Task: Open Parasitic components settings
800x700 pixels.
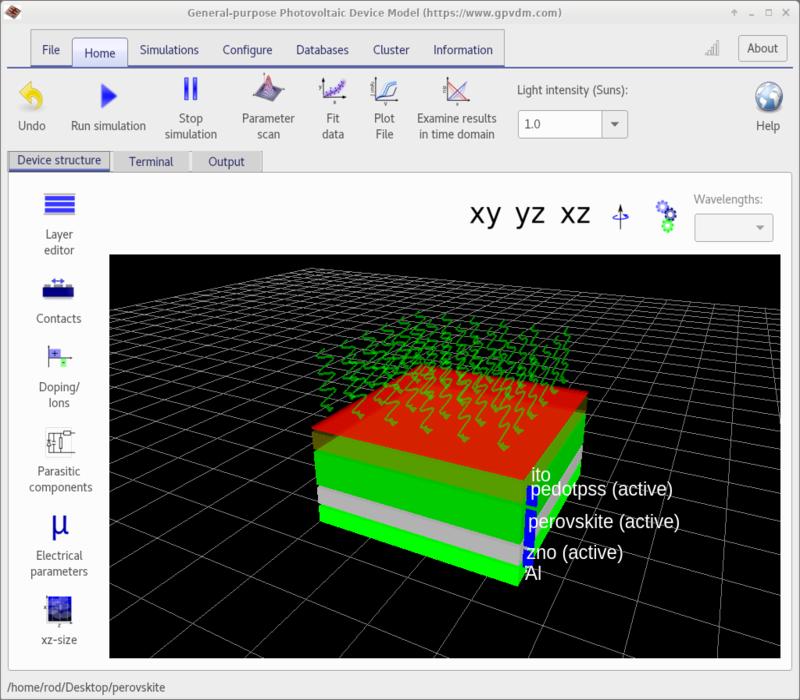Action: tap(59, 442)
